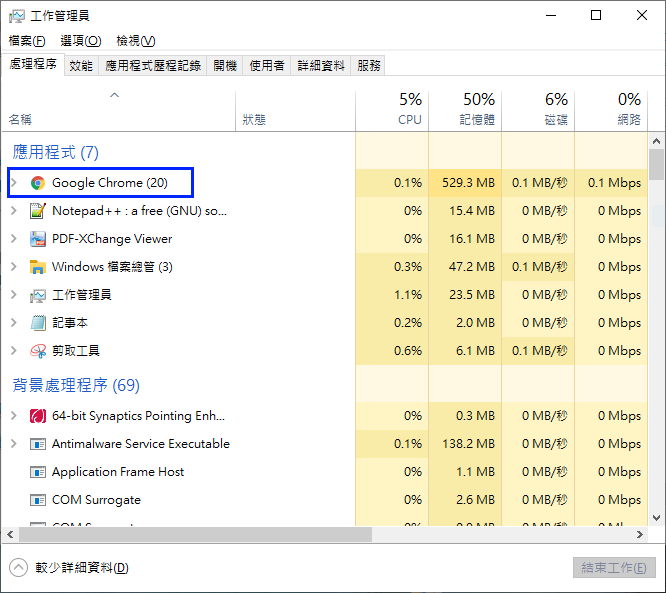Click the circled arrow beside 較少詳細資料
This screenshot has width=666, height=593.
click(18, 568)
